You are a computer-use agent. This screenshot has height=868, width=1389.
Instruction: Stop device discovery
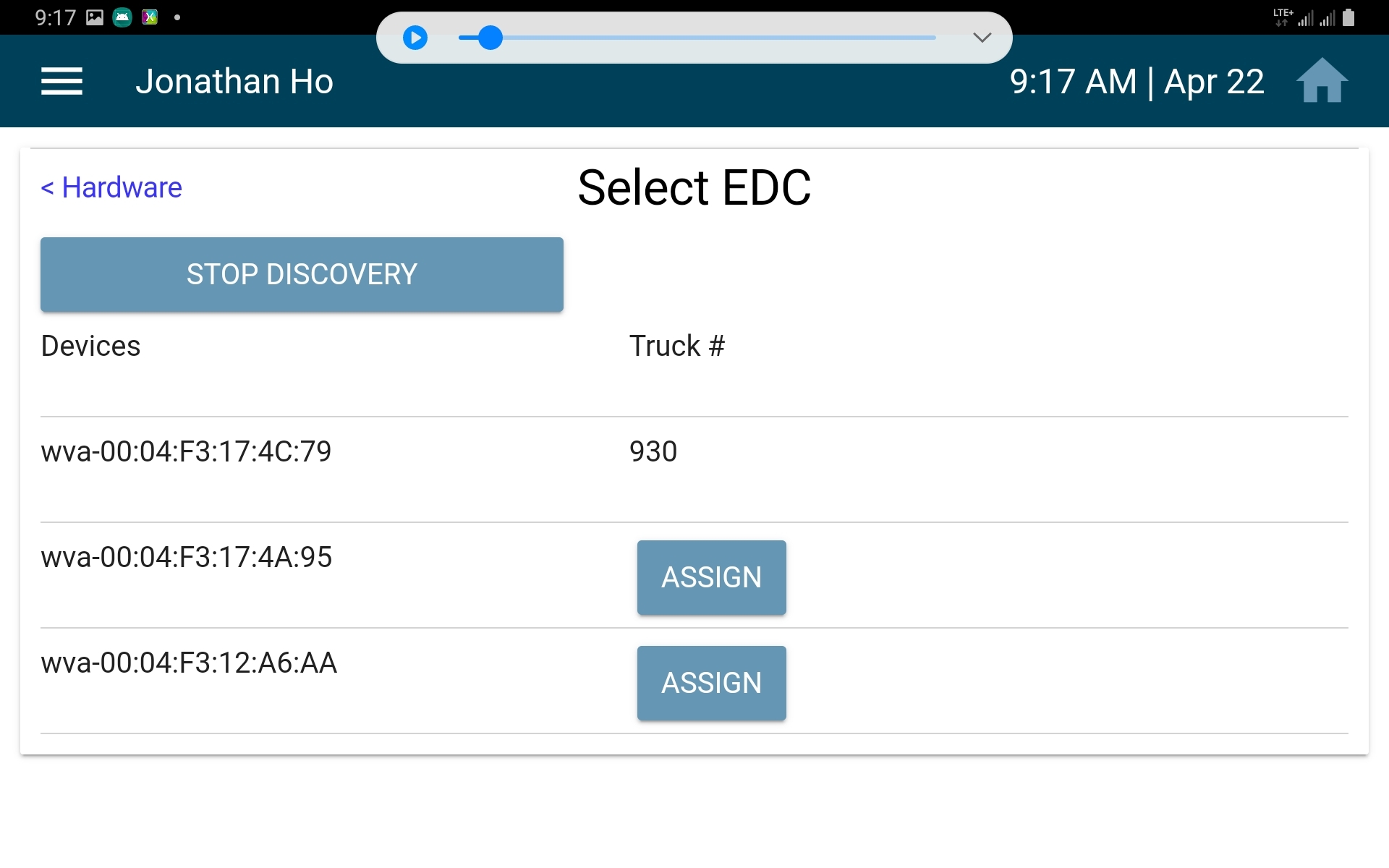[x=302, y=274]
